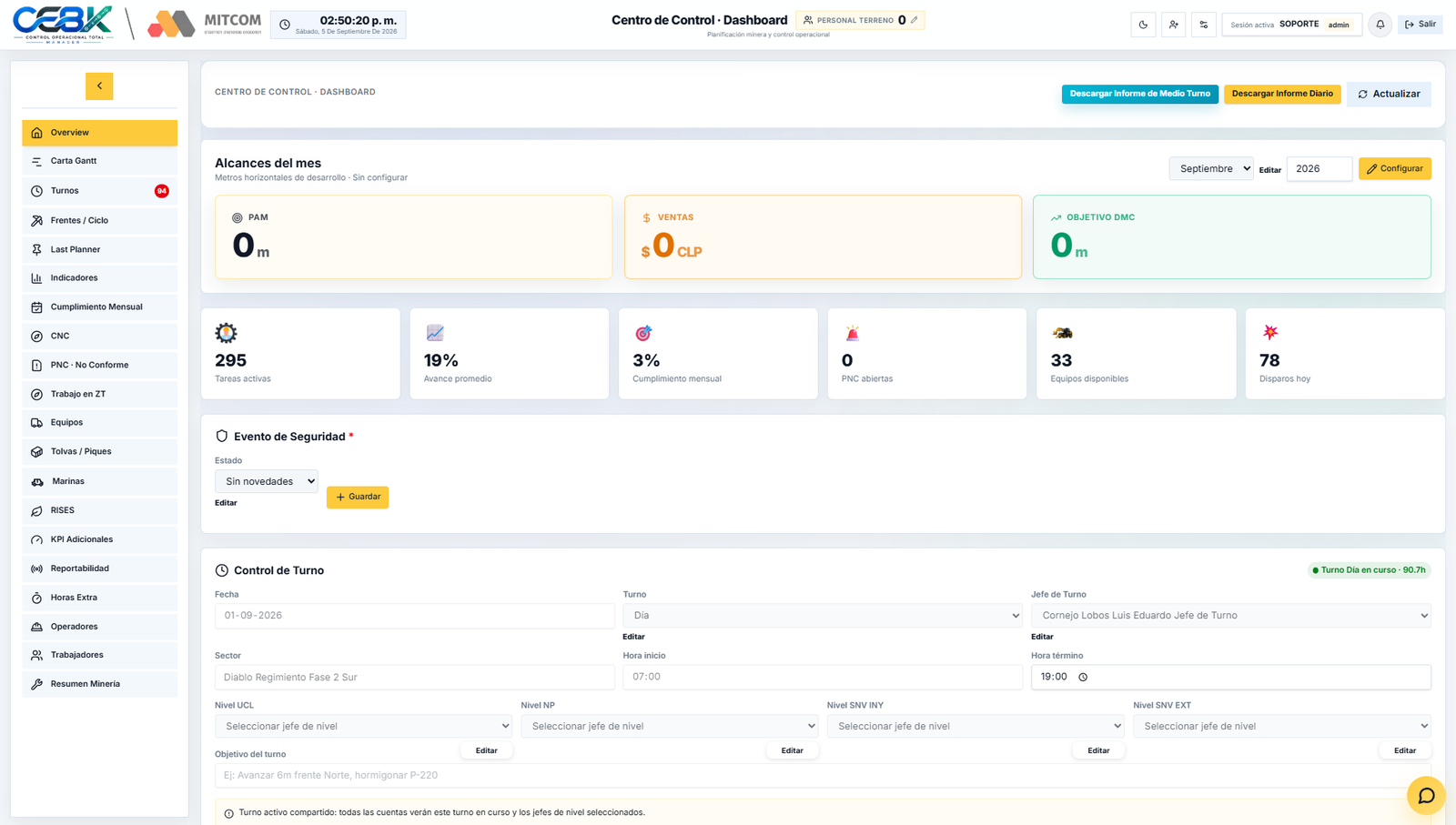Open the Turno dropdown showing Día
This screenshot has width=1456, height=825.
coord(823,616)
